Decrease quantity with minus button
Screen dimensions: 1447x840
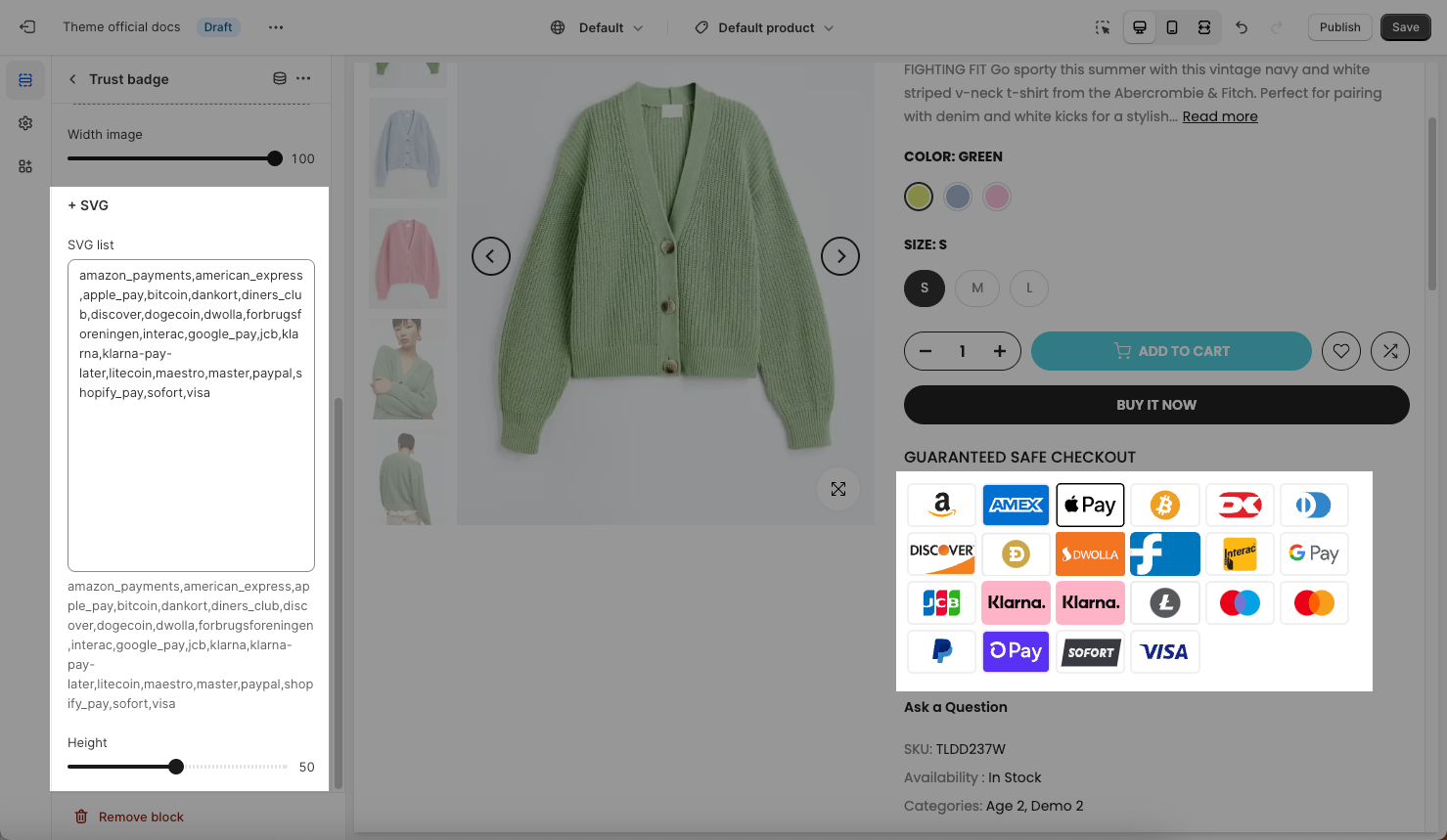coord(926,351)
